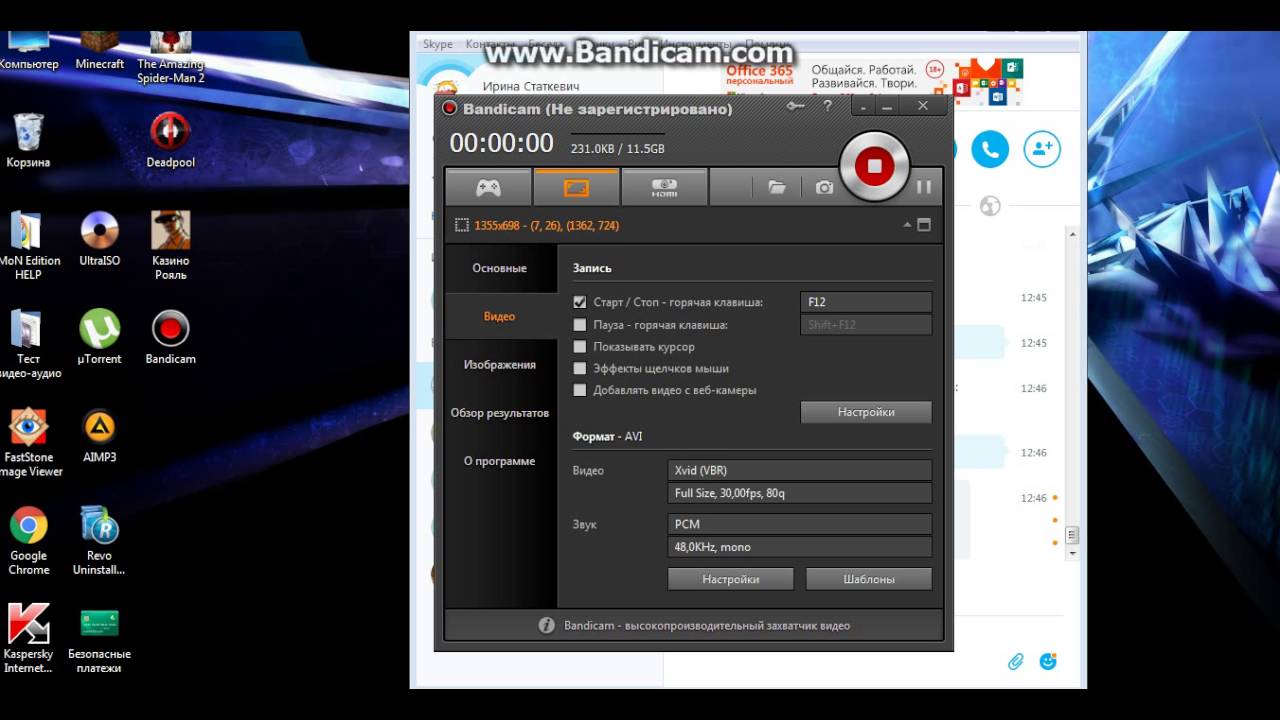Click the PCM audio codec field
This screenshot has width=1280, height=720.
coord(800,524)
